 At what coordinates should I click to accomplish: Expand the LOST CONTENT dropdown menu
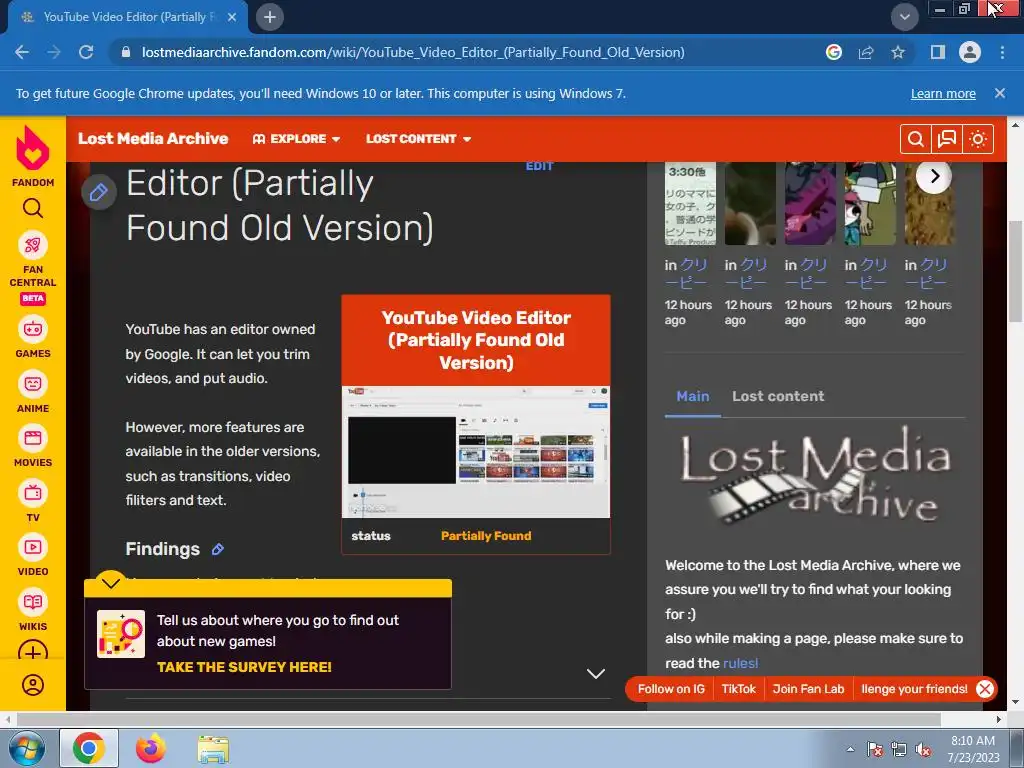(419, 138)
